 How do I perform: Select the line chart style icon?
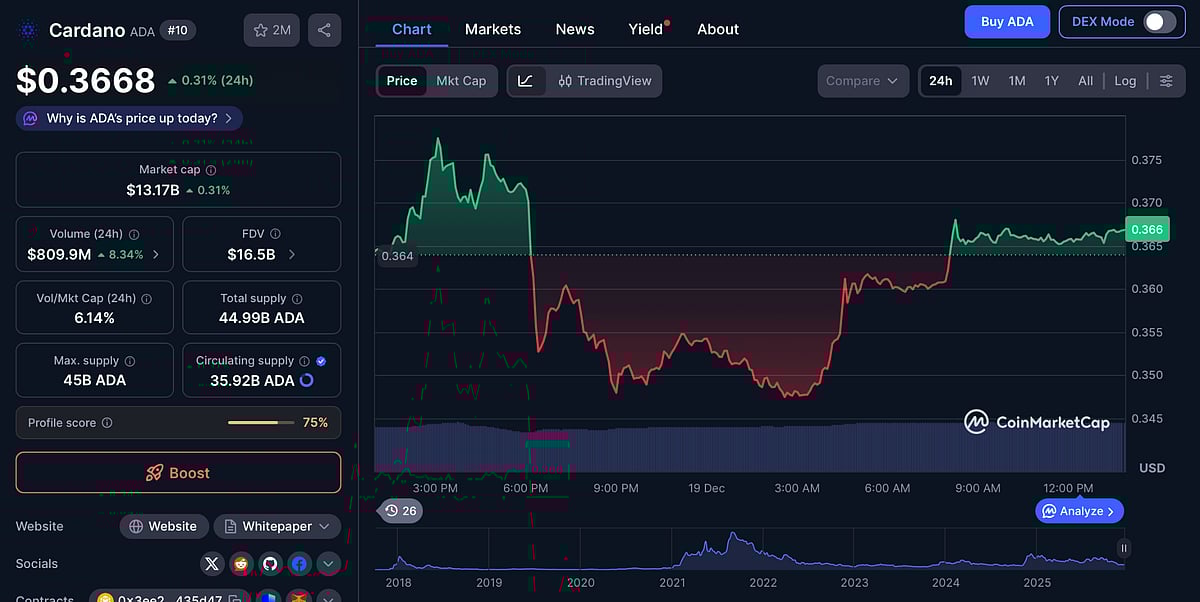525,80
